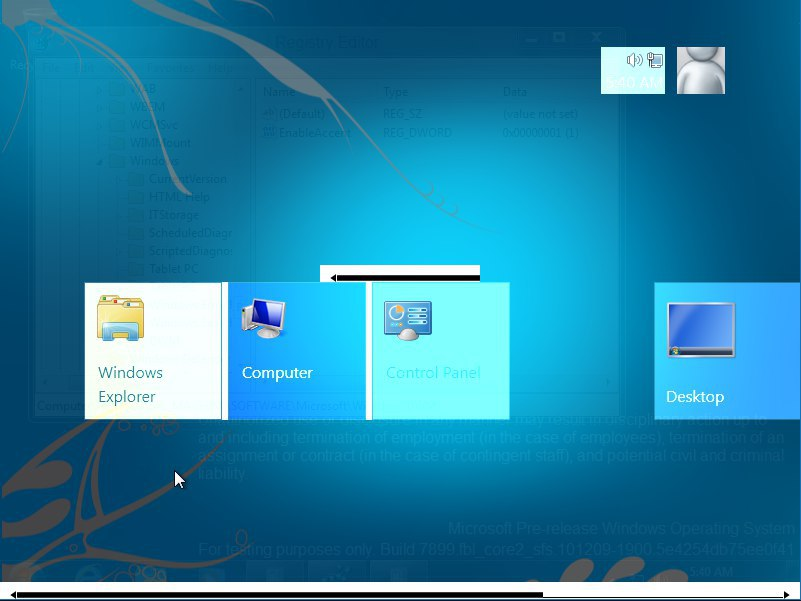This screenshot has height=601, width=801.
Task: Select the ITStorage registry key
Action: click(x=174, y=215)
